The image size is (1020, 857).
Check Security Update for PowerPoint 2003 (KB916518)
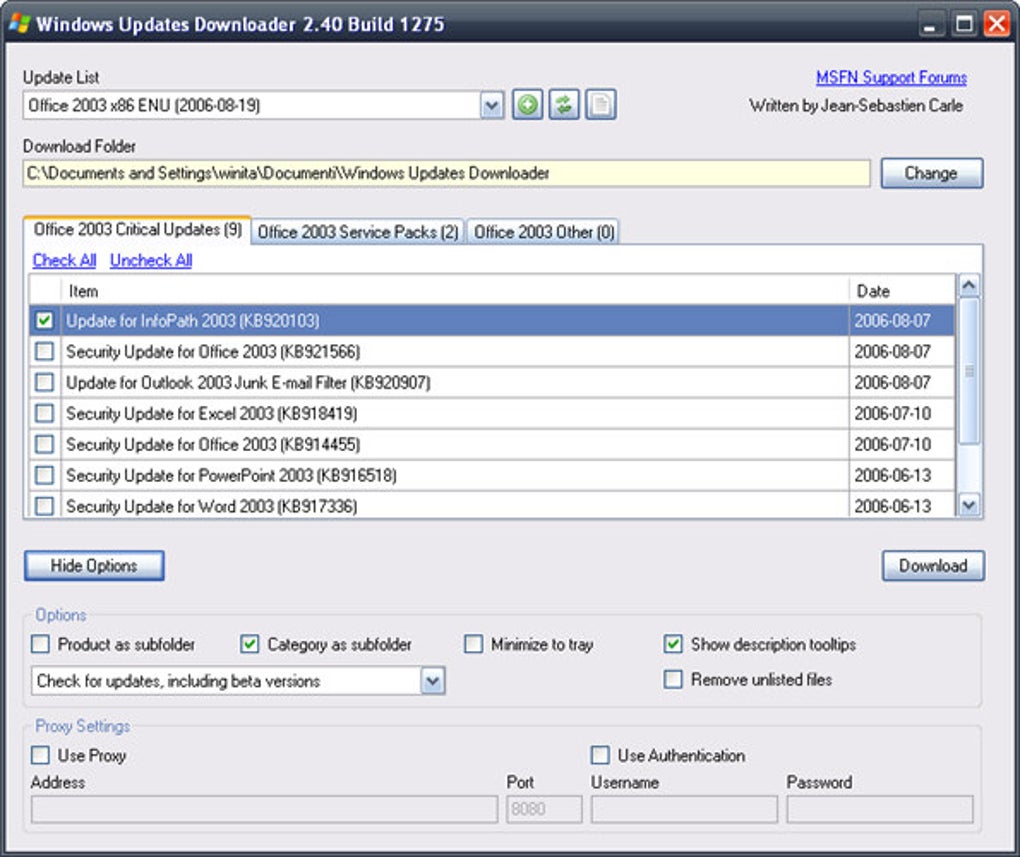point(44,475)
